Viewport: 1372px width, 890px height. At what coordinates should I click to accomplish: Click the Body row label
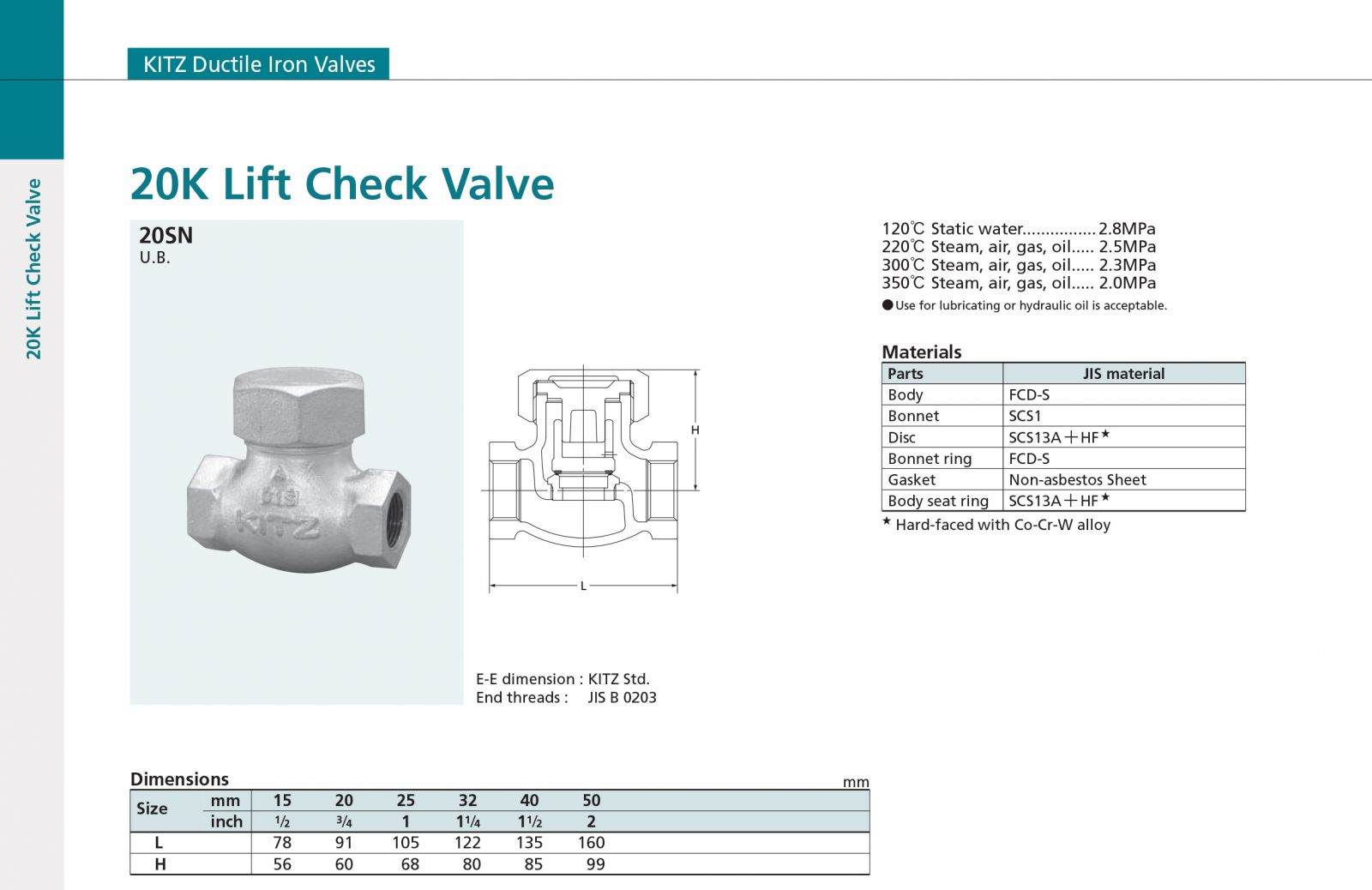tap(906, 394)
